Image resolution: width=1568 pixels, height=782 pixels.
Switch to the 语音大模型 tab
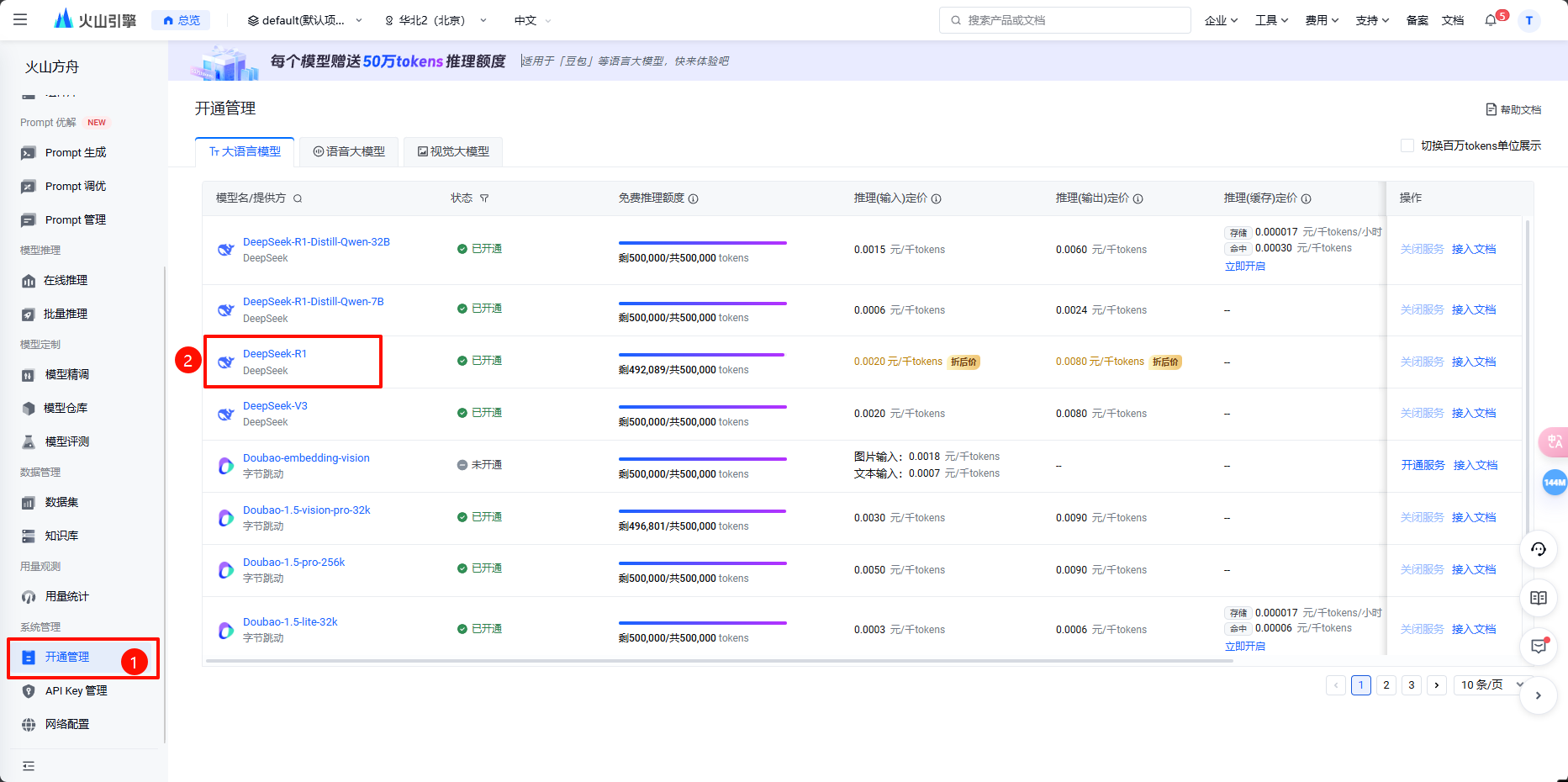tap(349, 151)
